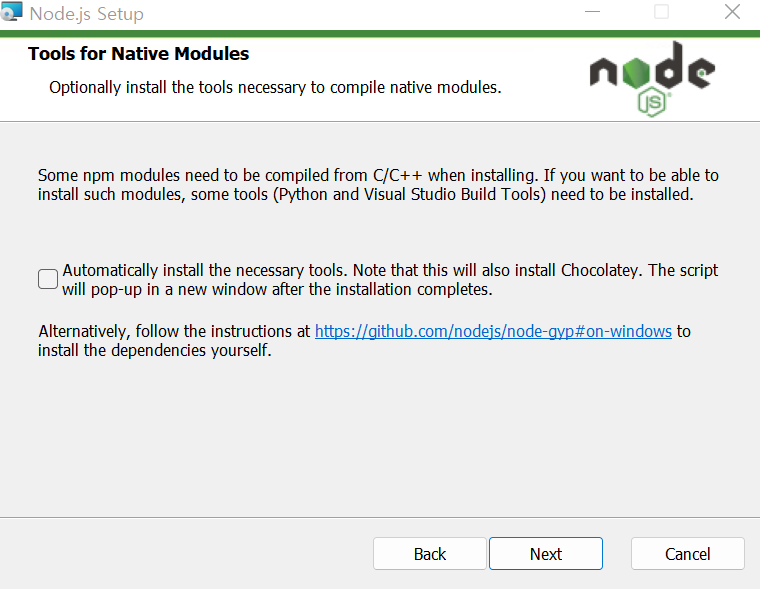Click the 'install the dependencies yourself.' text

coord(155,350)
